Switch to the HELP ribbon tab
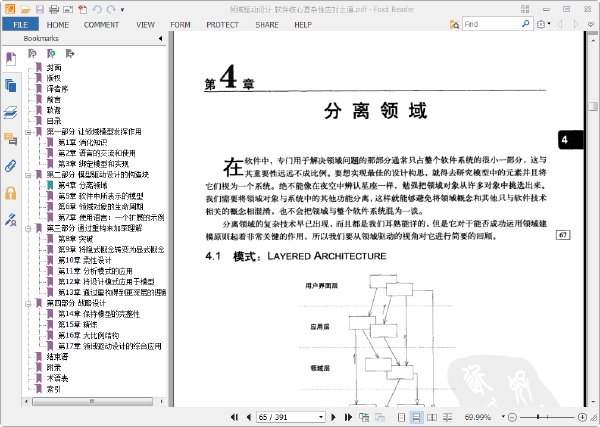 303,24
